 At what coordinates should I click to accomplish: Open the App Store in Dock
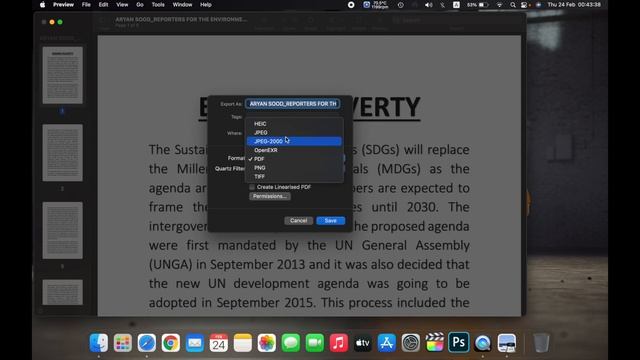[387, 343]
